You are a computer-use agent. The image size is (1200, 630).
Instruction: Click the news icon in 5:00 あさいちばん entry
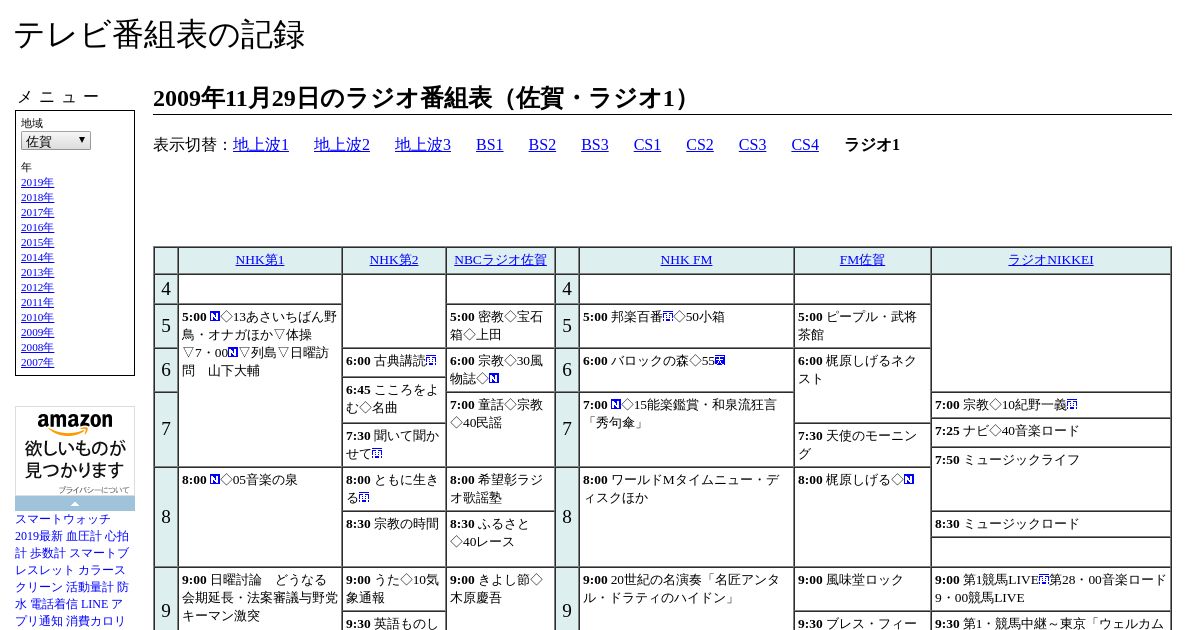coord(215,317)
